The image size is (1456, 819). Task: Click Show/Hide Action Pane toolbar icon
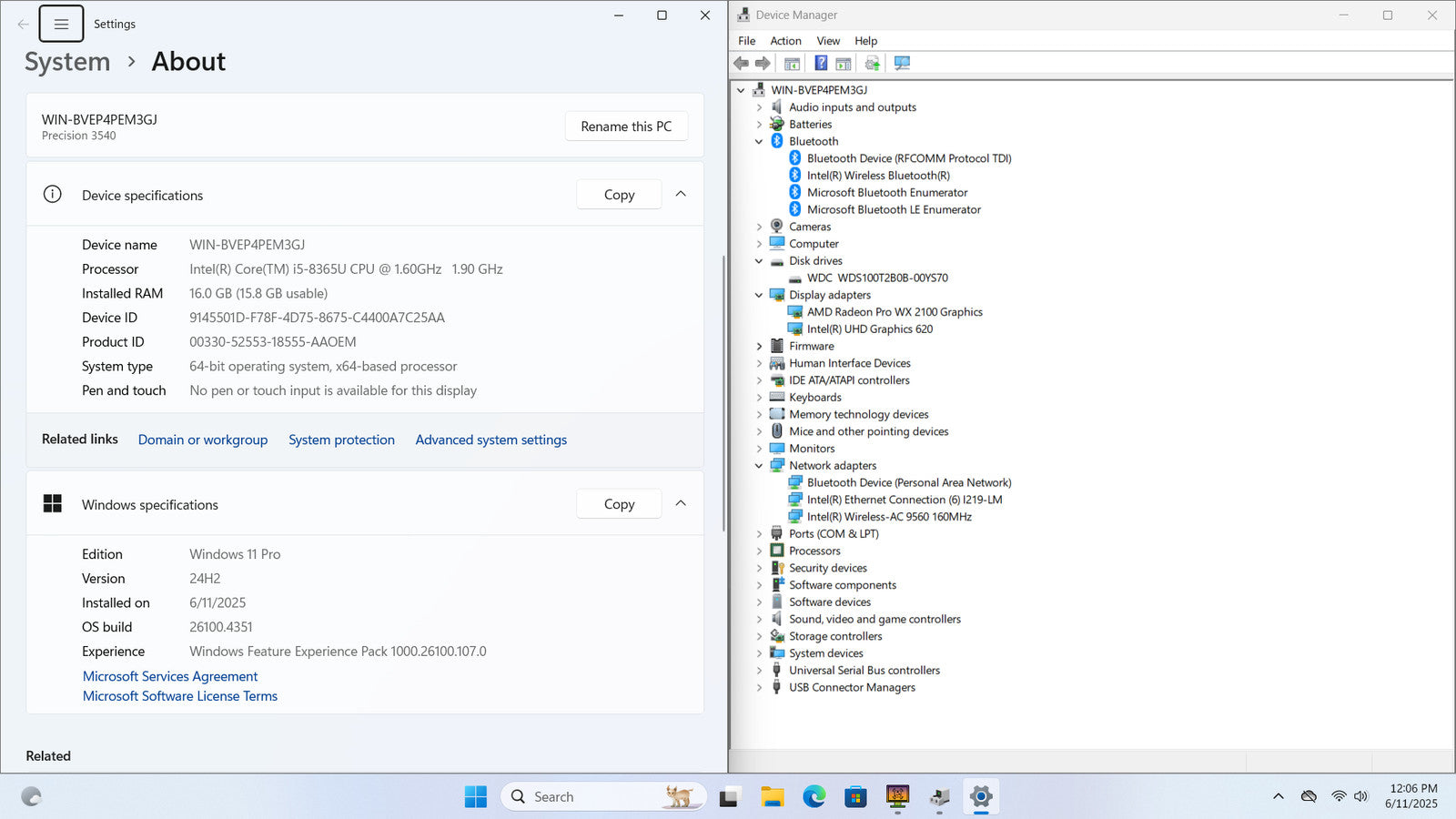tap(844, 63)
